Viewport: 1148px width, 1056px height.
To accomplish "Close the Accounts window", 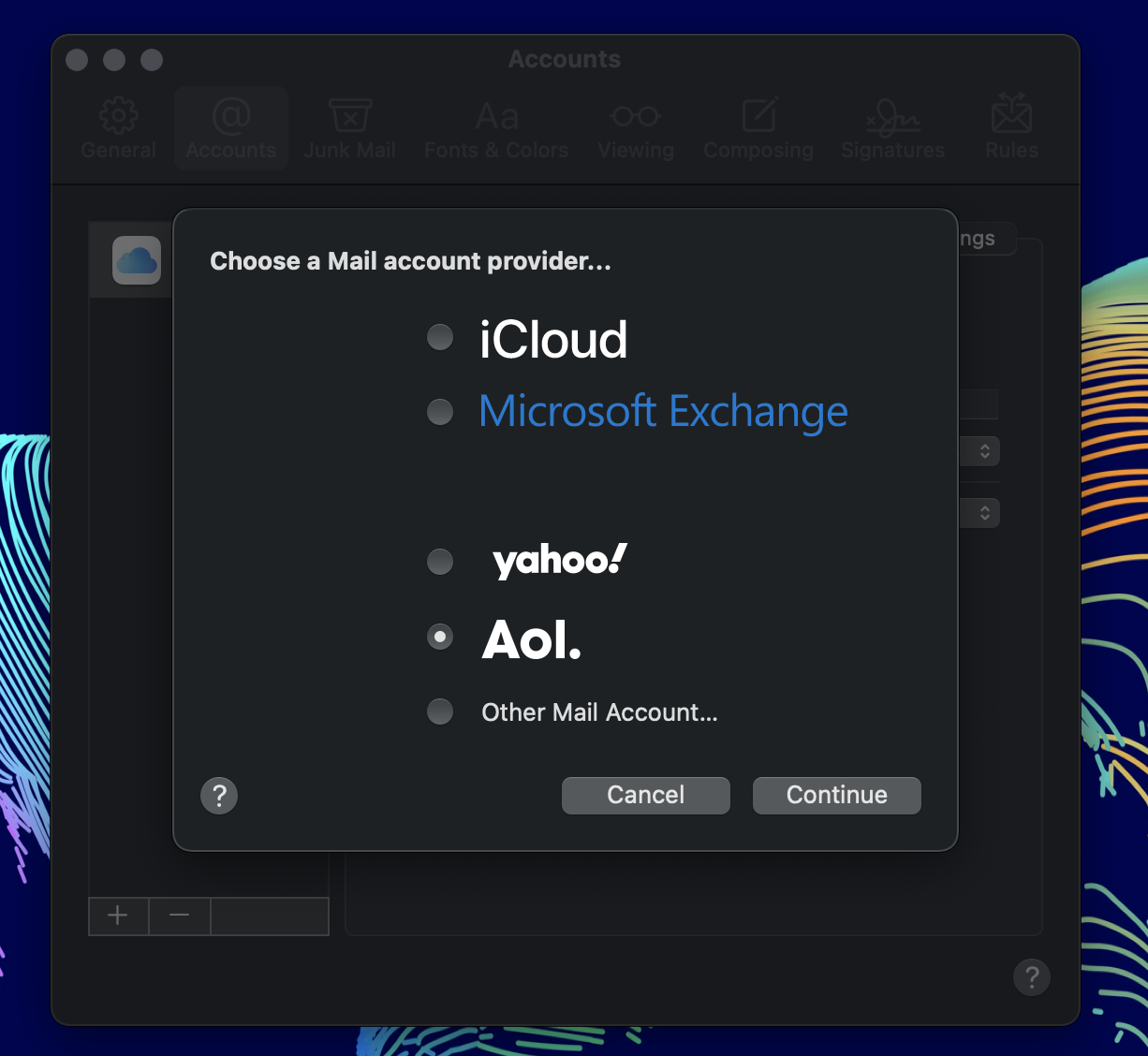I will point(78,60).
